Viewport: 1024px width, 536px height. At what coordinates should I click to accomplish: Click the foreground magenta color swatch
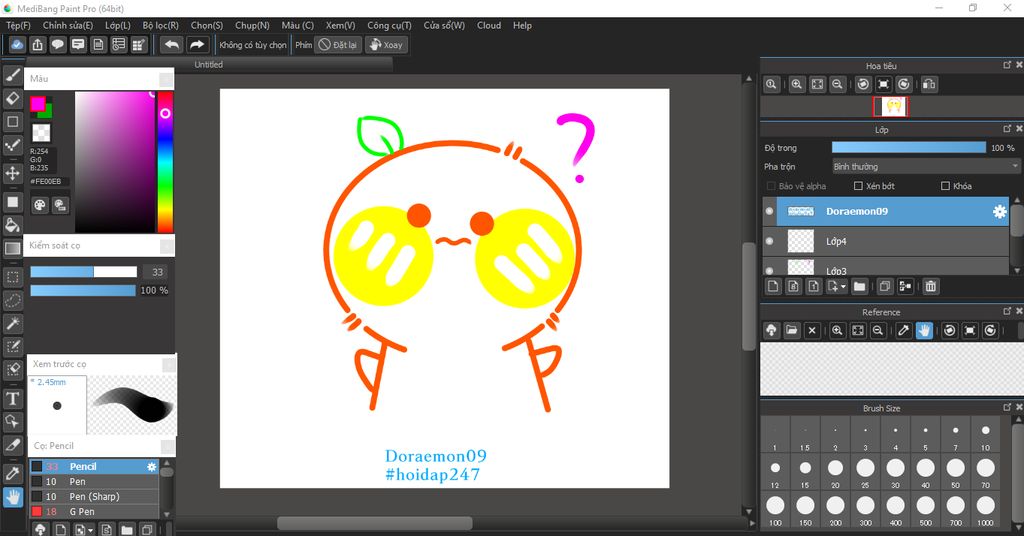click(37, 103)
